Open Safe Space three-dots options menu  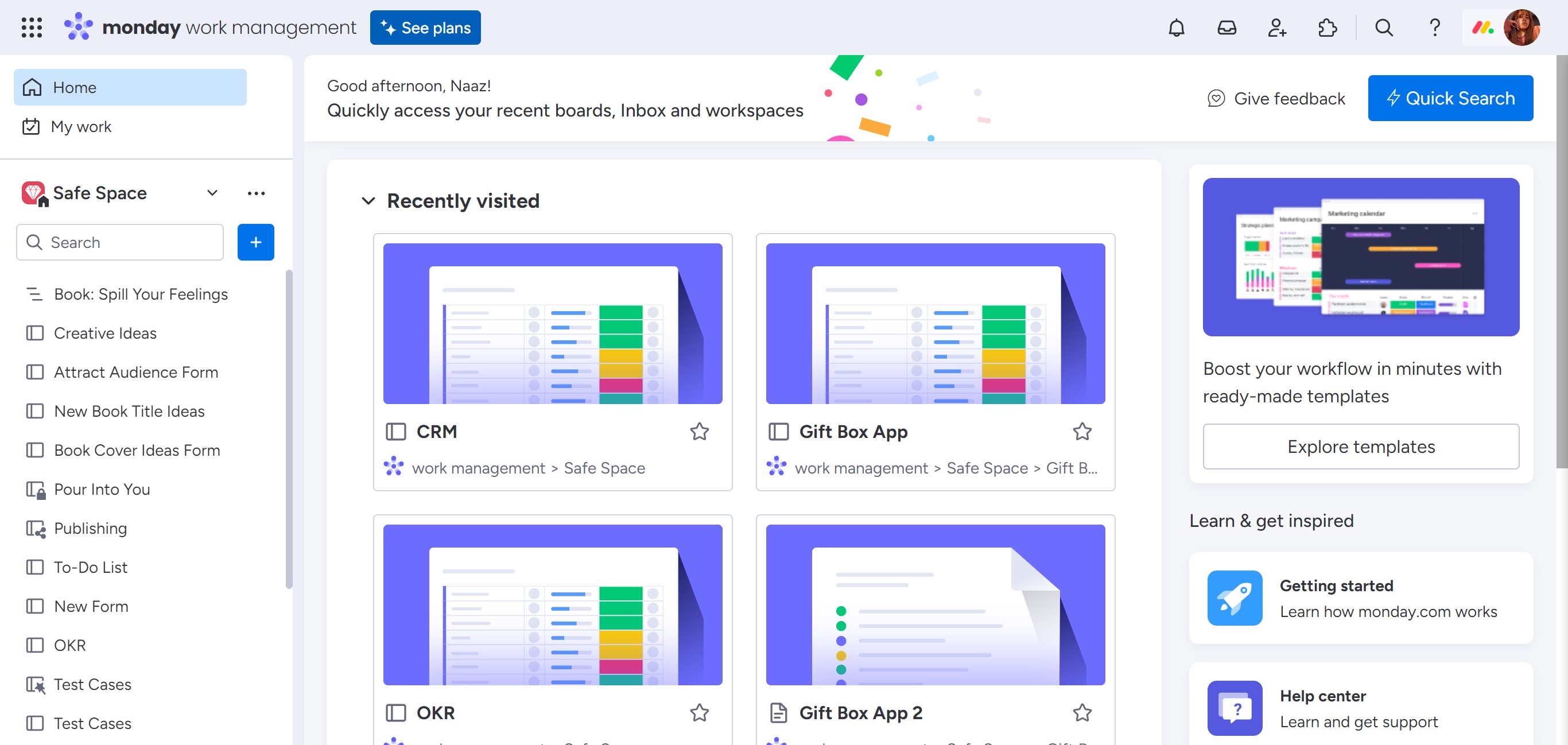(256, 193)
